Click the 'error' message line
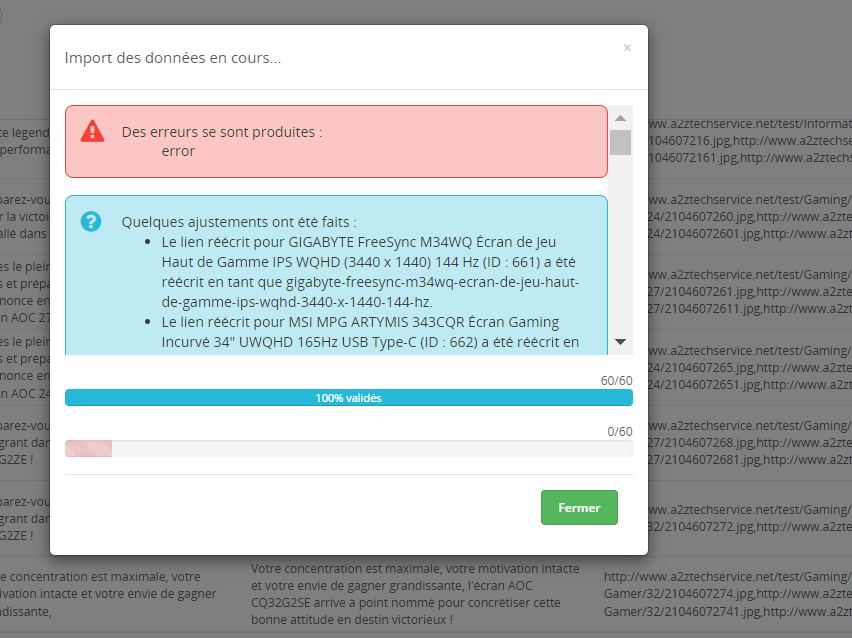Screen dimensions: 852x638 click(x=178, y=151)
